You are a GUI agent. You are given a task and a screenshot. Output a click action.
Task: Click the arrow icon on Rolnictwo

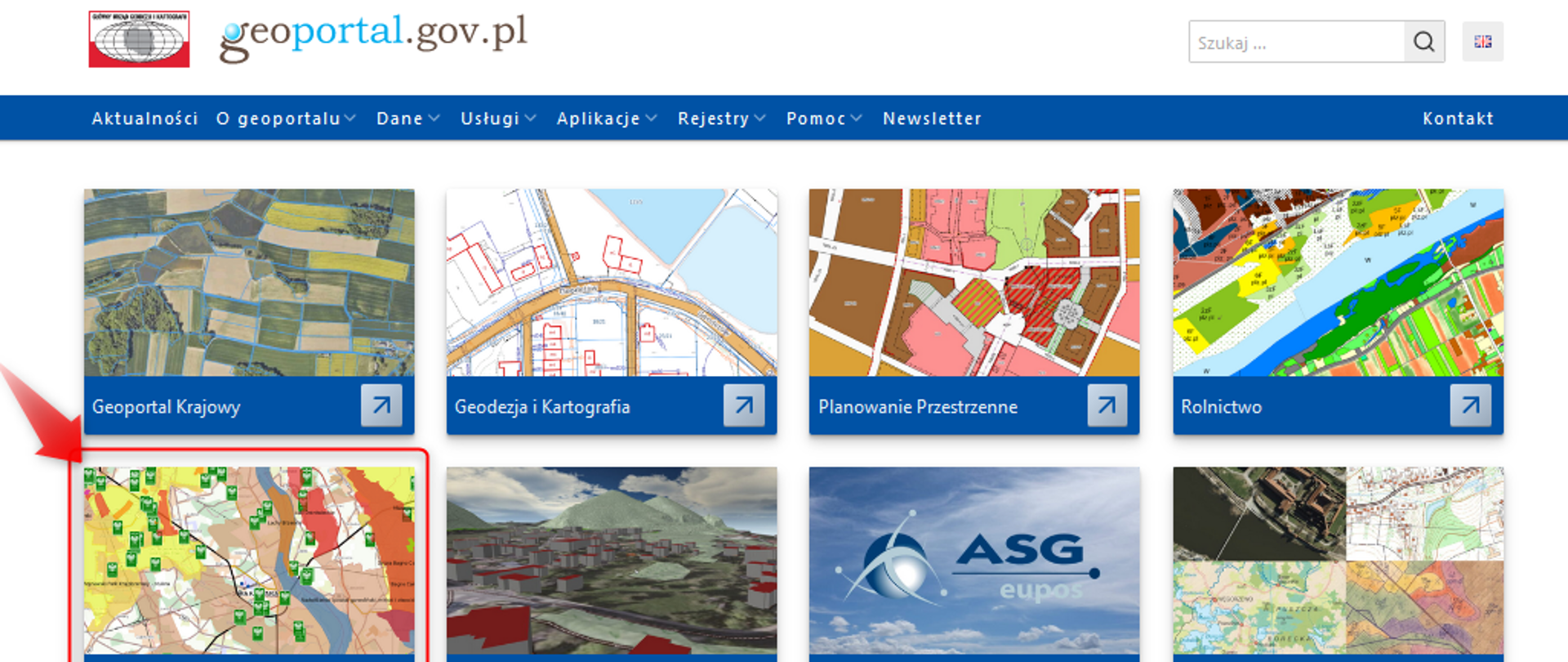(1471, 405)
